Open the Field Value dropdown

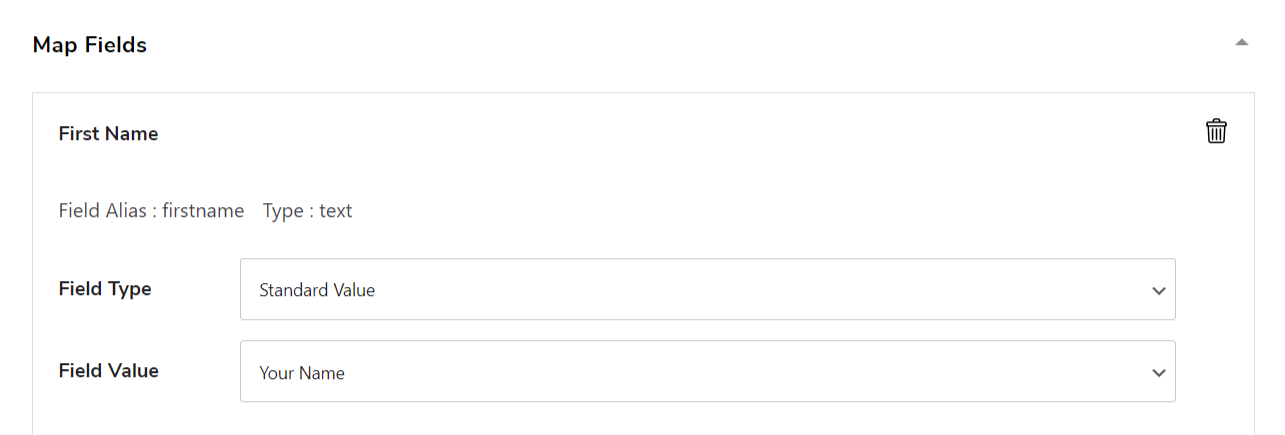(x=708, y=372)
